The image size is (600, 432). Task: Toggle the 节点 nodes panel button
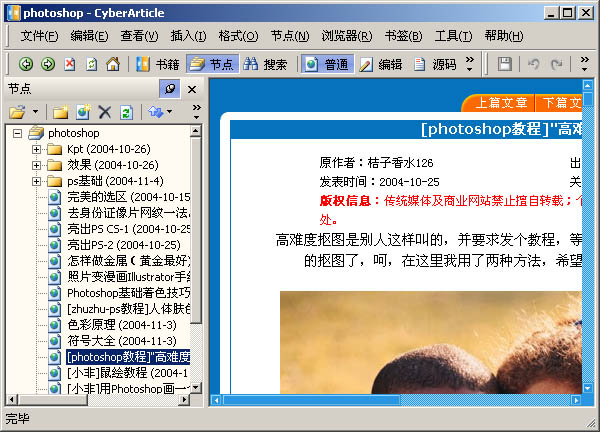212,64
